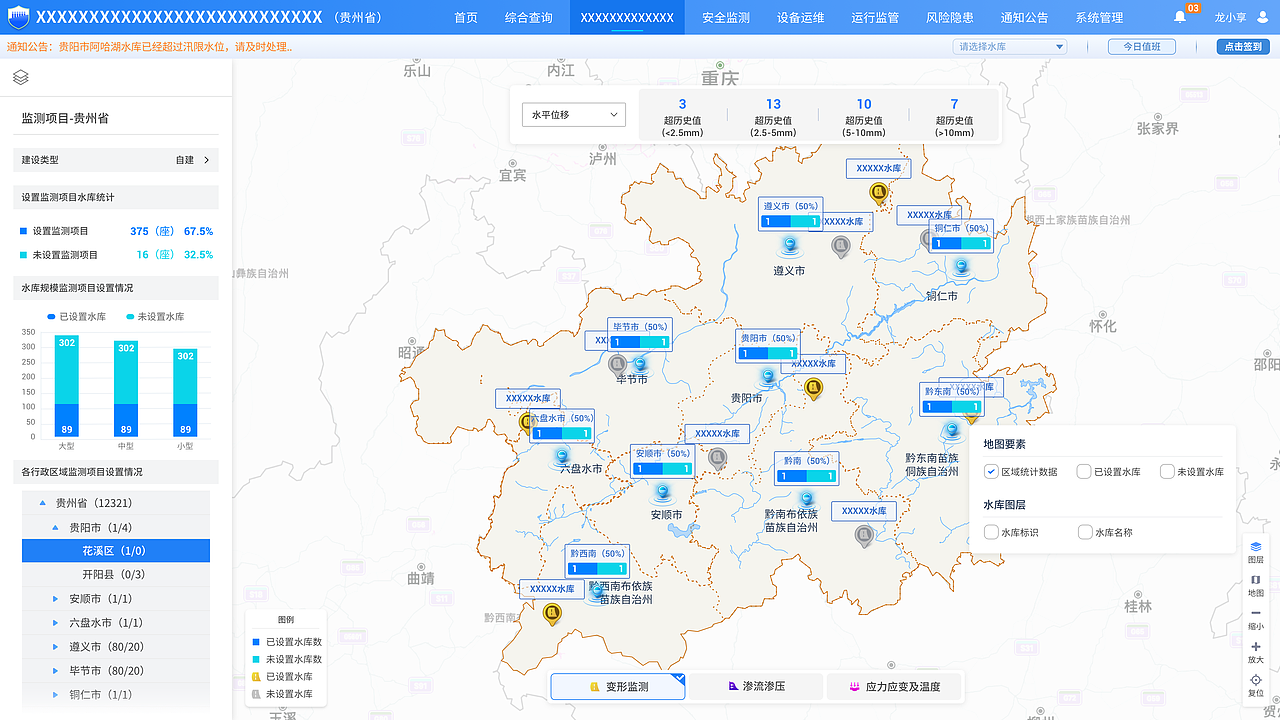Collapse the 贵阳市 tree node
This screenshot has height=720, width=1280.
point(56,527)
